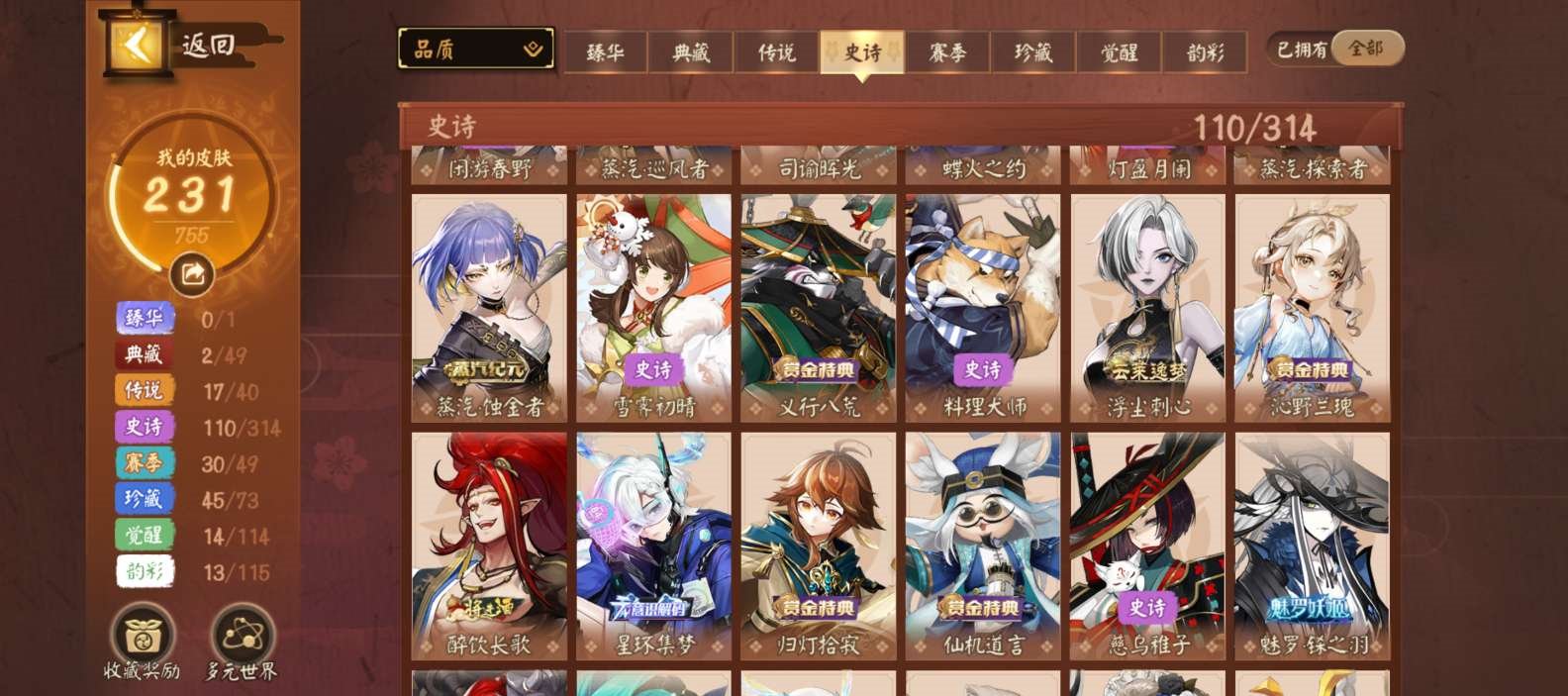The image size is (1568, 696).
Task: Expand the 品质 sort dropdown
Action: tap(476, 49)
